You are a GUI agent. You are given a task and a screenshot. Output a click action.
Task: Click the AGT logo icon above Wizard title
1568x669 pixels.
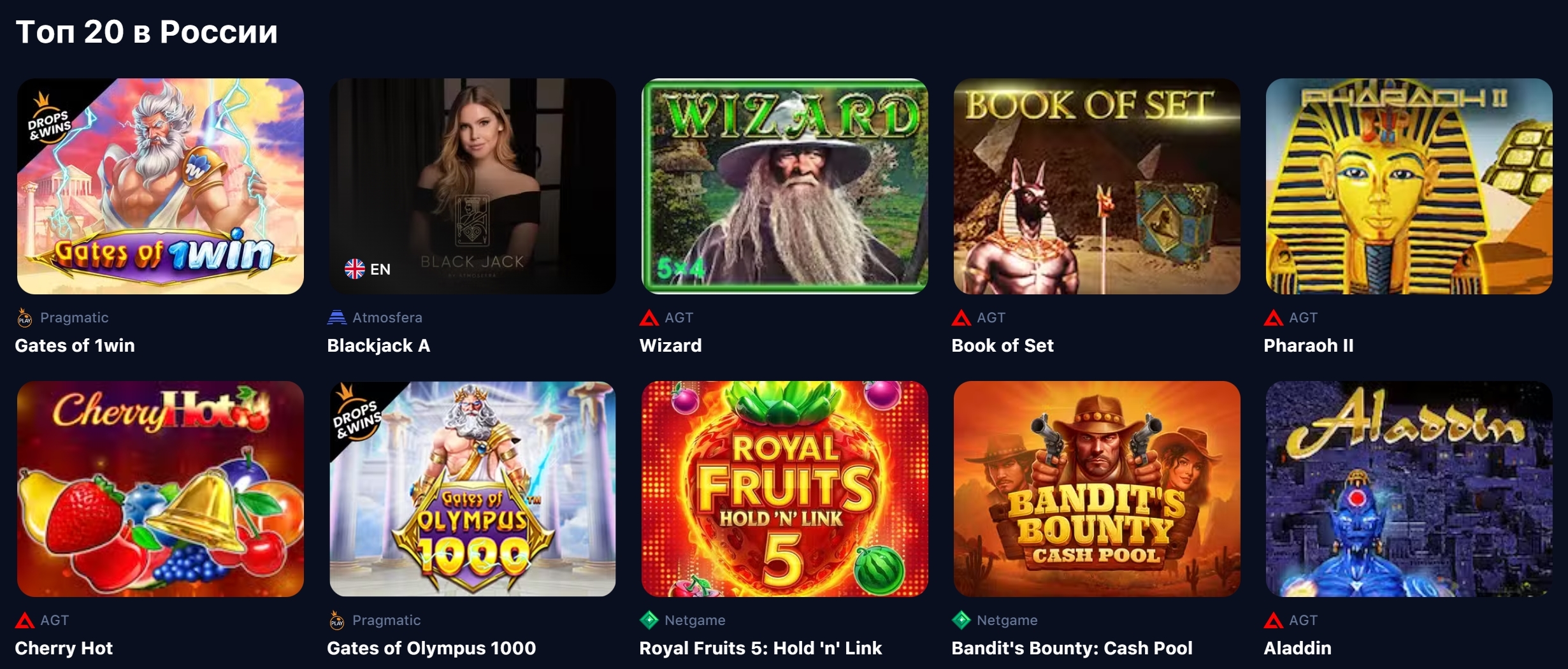tap(649, 317)
